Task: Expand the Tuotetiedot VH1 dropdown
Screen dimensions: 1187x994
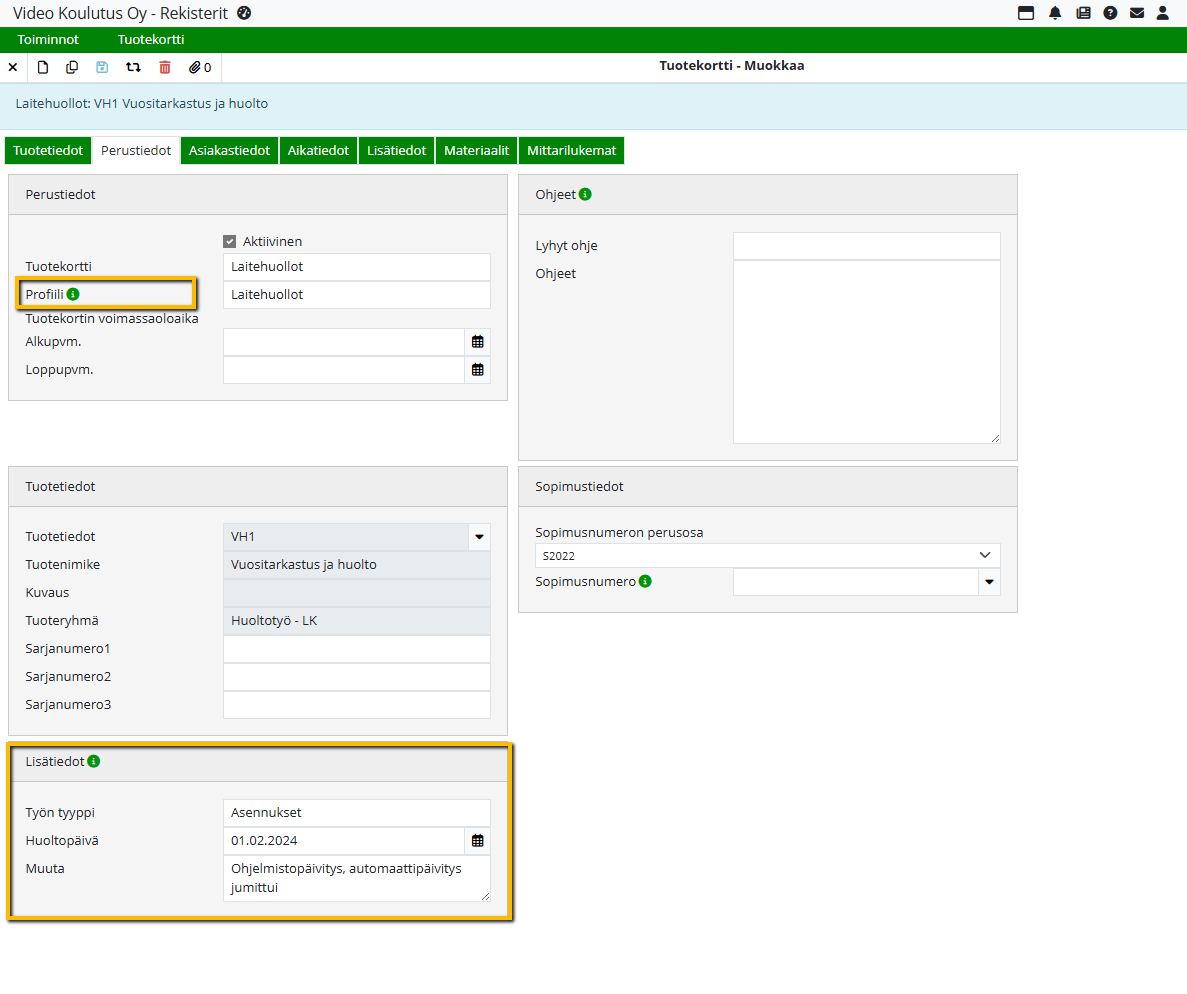Action: (x=479, y=537)
